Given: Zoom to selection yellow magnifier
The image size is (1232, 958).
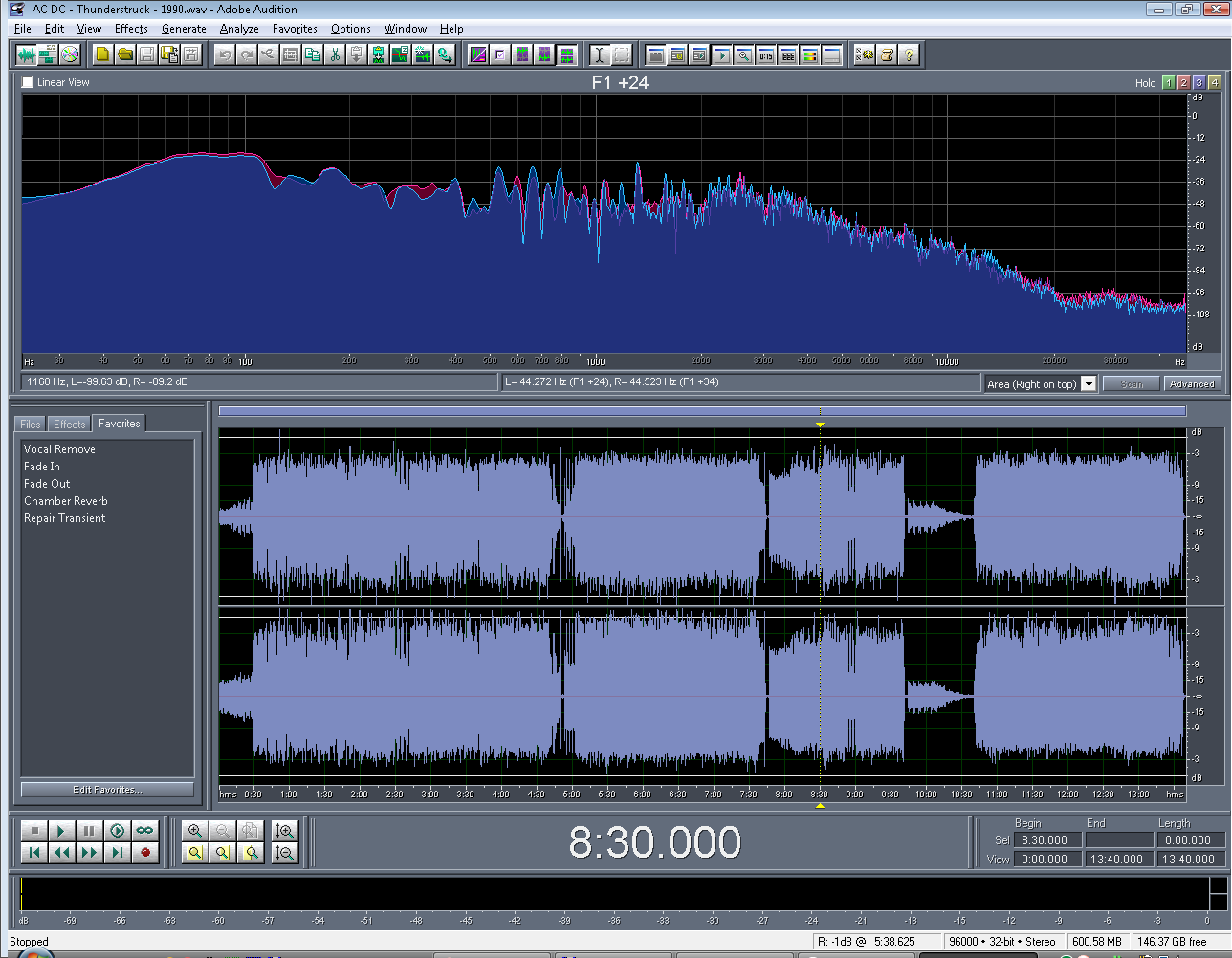Looking at the screenshot, I should (x=195, y=852).
